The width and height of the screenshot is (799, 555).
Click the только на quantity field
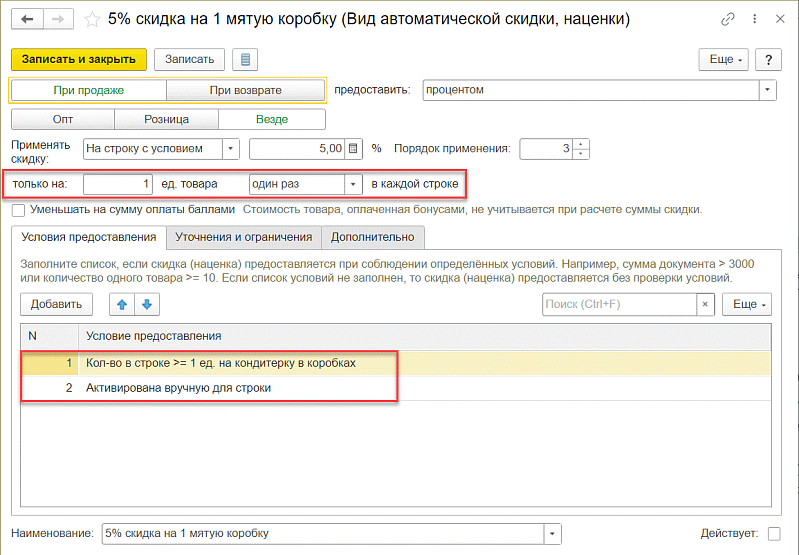pos(118,184)
